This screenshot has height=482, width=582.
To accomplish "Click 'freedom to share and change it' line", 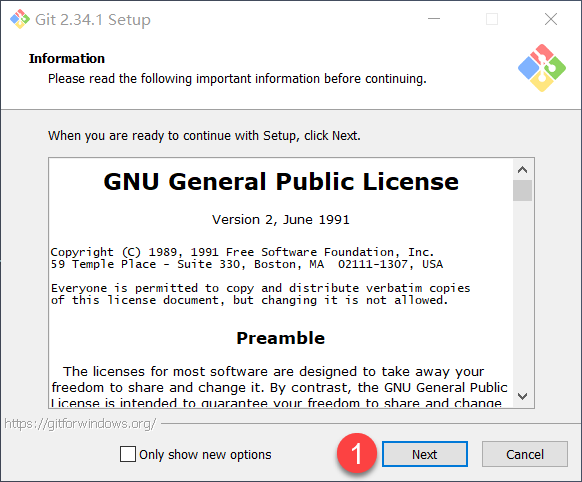I will (279, 387).
